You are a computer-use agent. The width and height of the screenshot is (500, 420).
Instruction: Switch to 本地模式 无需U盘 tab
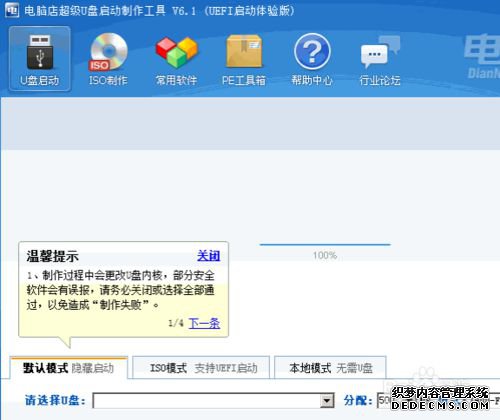(x=330, y=368)
